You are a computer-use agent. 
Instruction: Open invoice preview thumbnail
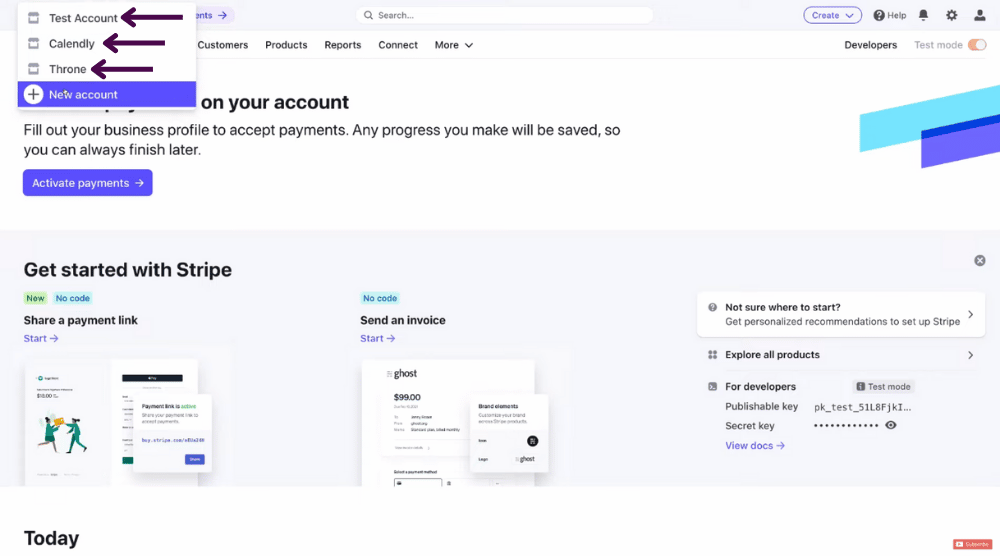[455, 422]
